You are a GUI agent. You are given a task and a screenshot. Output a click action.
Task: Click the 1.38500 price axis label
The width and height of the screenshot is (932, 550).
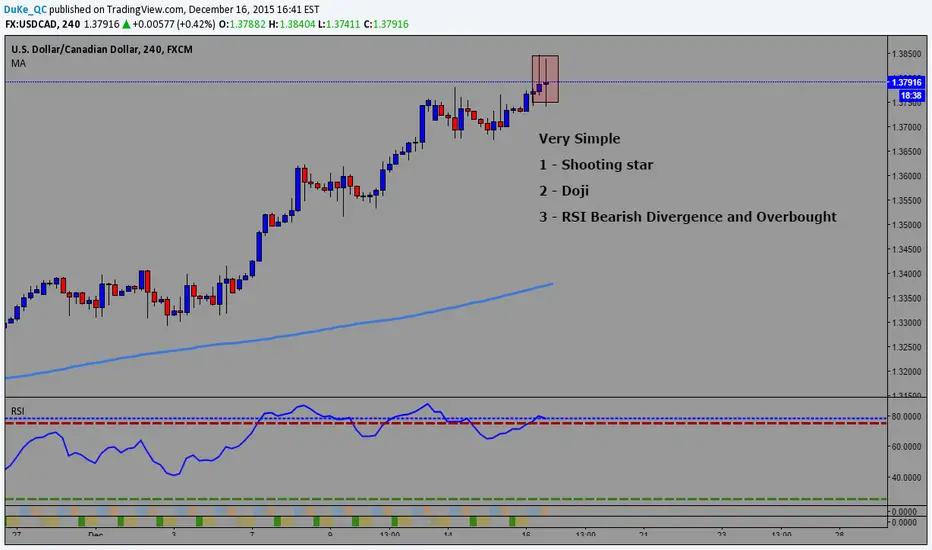tap(906, 54)
